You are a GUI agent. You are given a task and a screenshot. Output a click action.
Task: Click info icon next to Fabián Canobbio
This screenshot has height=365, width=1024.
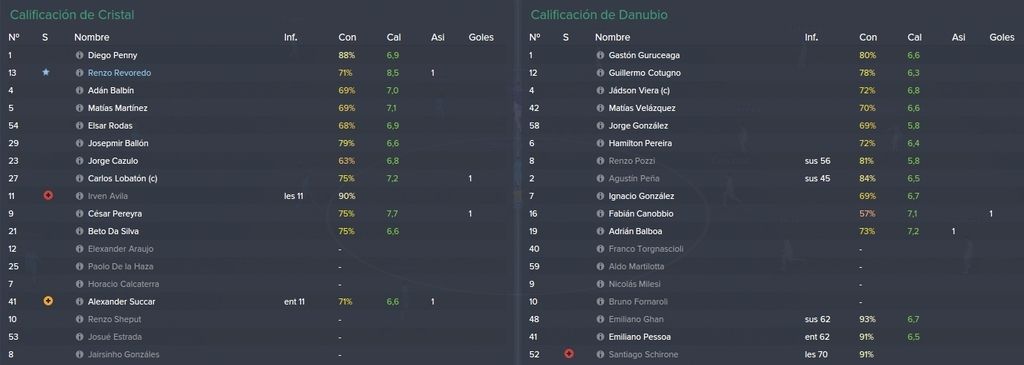click(600, 214)
